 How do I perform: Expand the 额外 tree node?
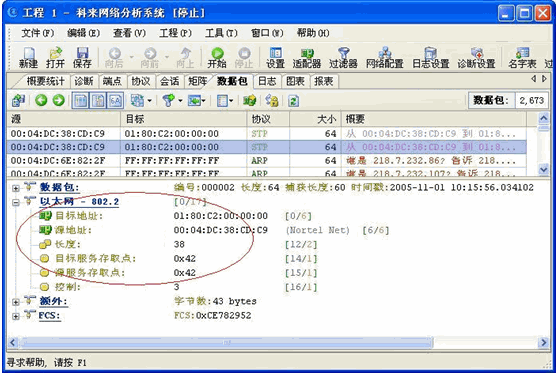(16, 302)
